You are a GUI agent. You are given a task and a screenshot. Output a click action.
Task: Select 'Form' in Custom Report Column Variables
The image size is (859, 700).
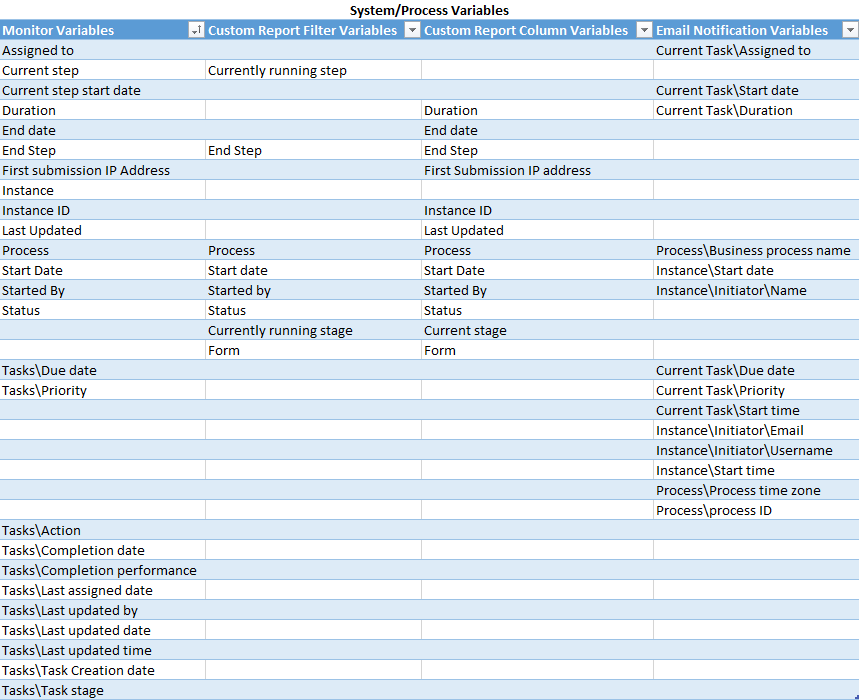coord(537,350)
